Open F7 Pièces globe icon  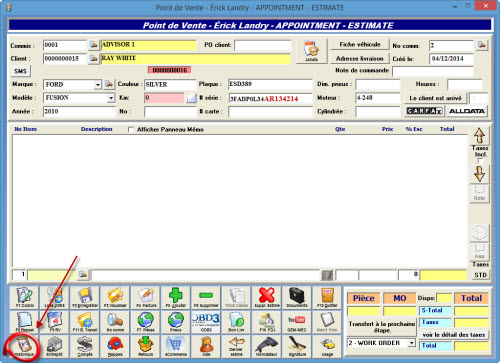point(146,322)
